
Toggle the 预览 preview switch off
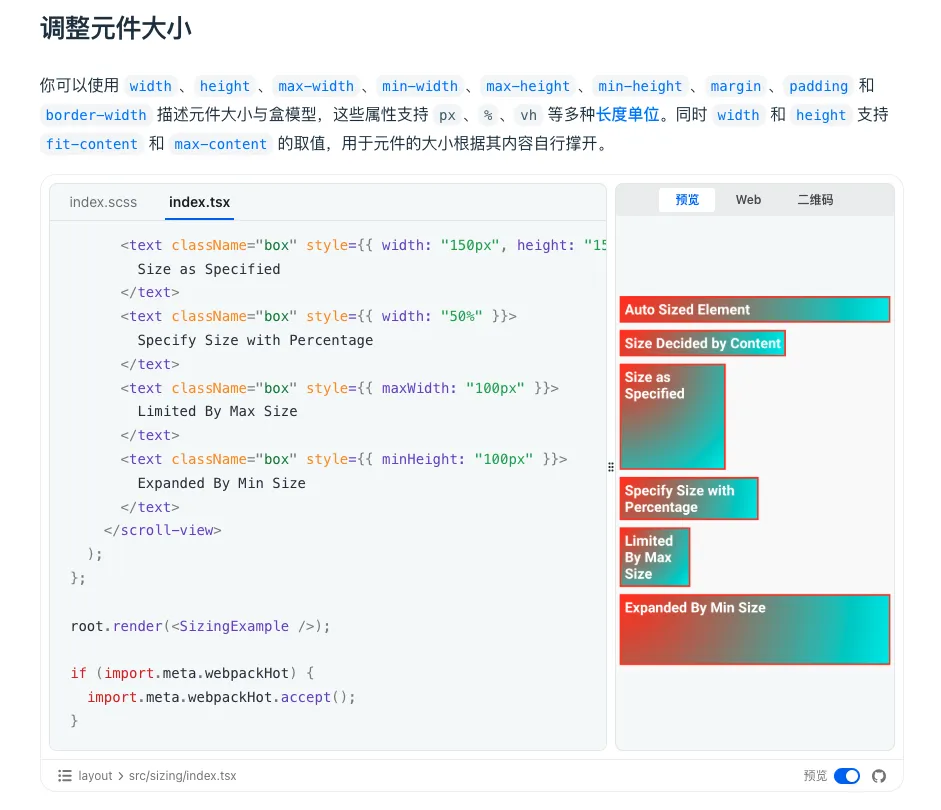[847, 776]
